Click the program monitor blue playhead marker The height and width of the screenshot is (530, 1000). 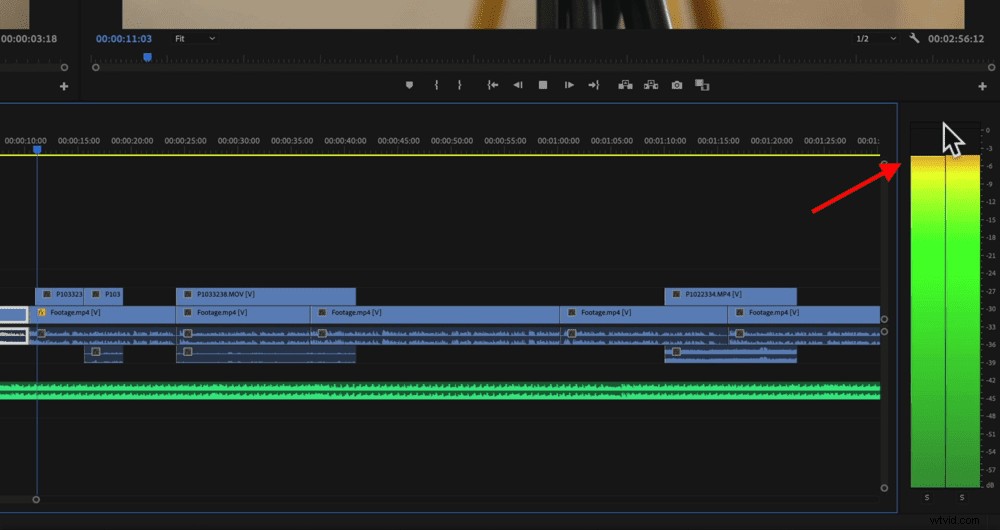147,57
